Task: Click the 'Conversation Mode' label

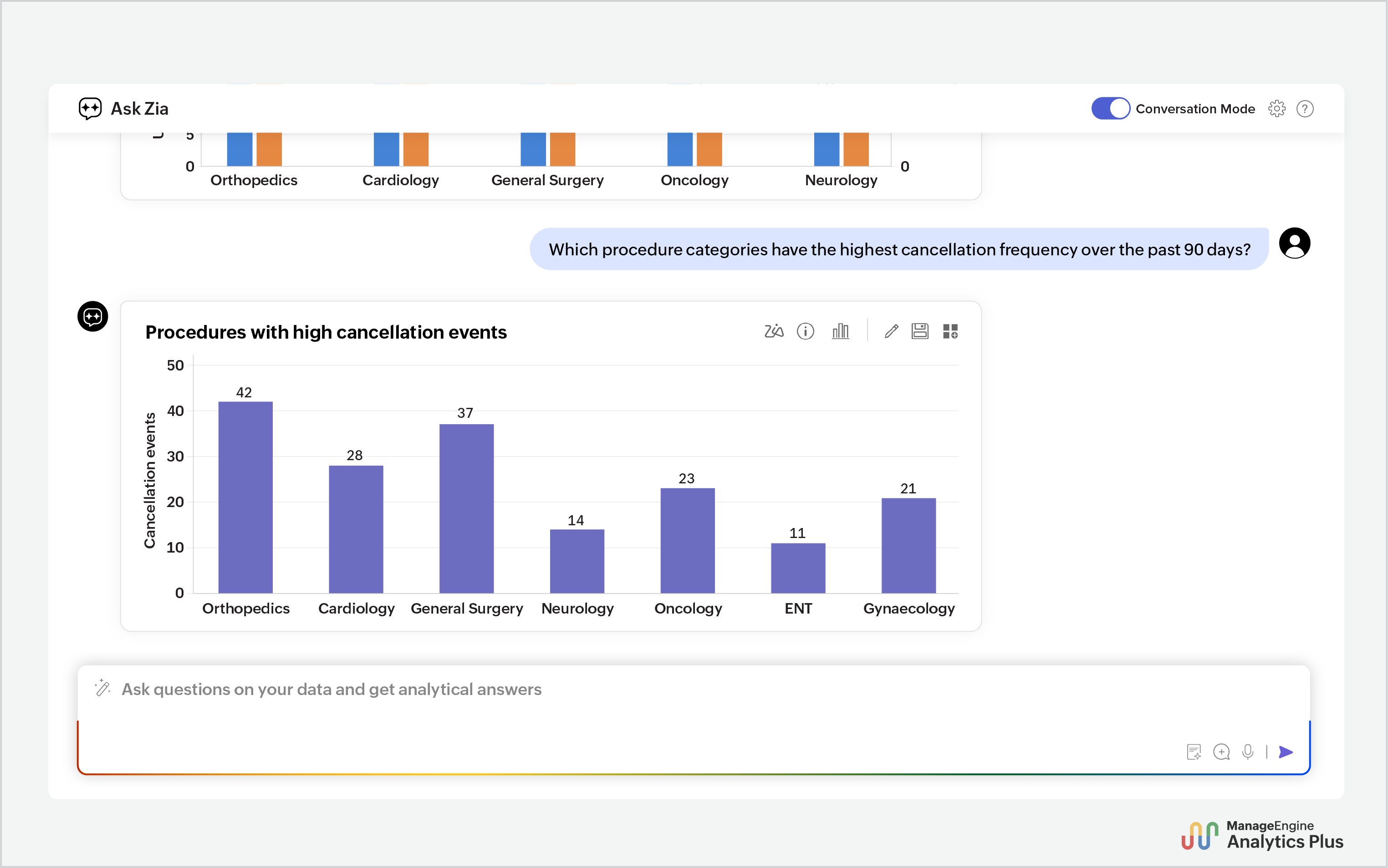Action: tap(1196, 108)
